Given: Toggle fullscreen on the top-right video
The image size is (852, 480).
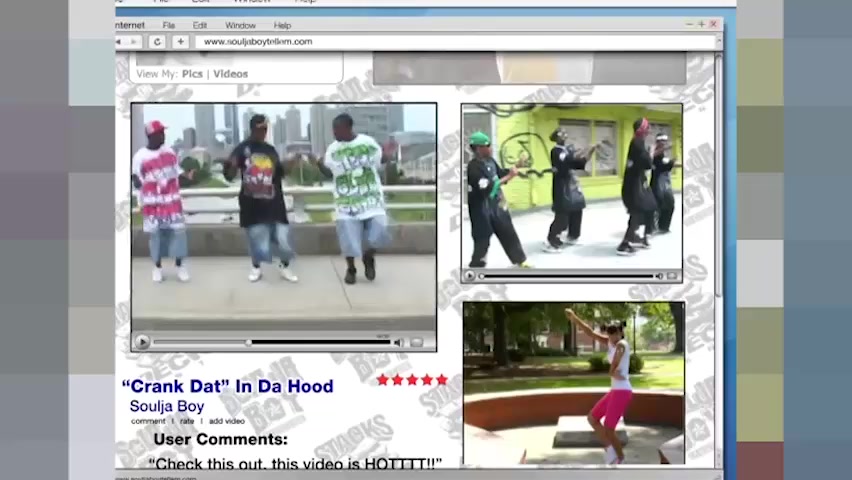Looking at the screenshot, I should pos(672,276).
